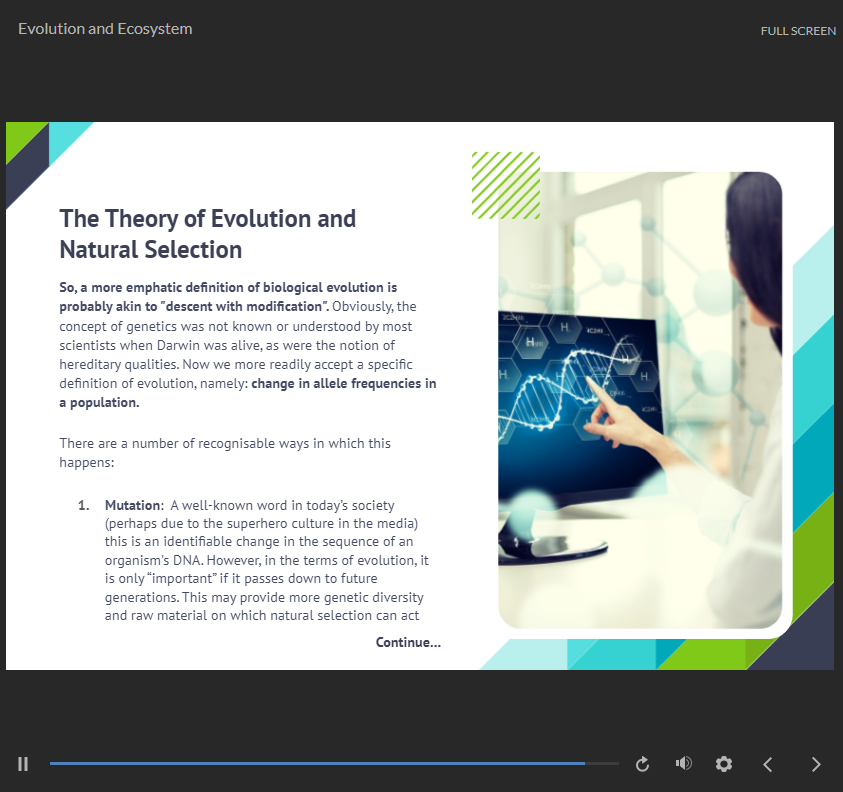Viewport: 843px width, 792px height.
Task: Pause the slide playback
Action: 23,764
